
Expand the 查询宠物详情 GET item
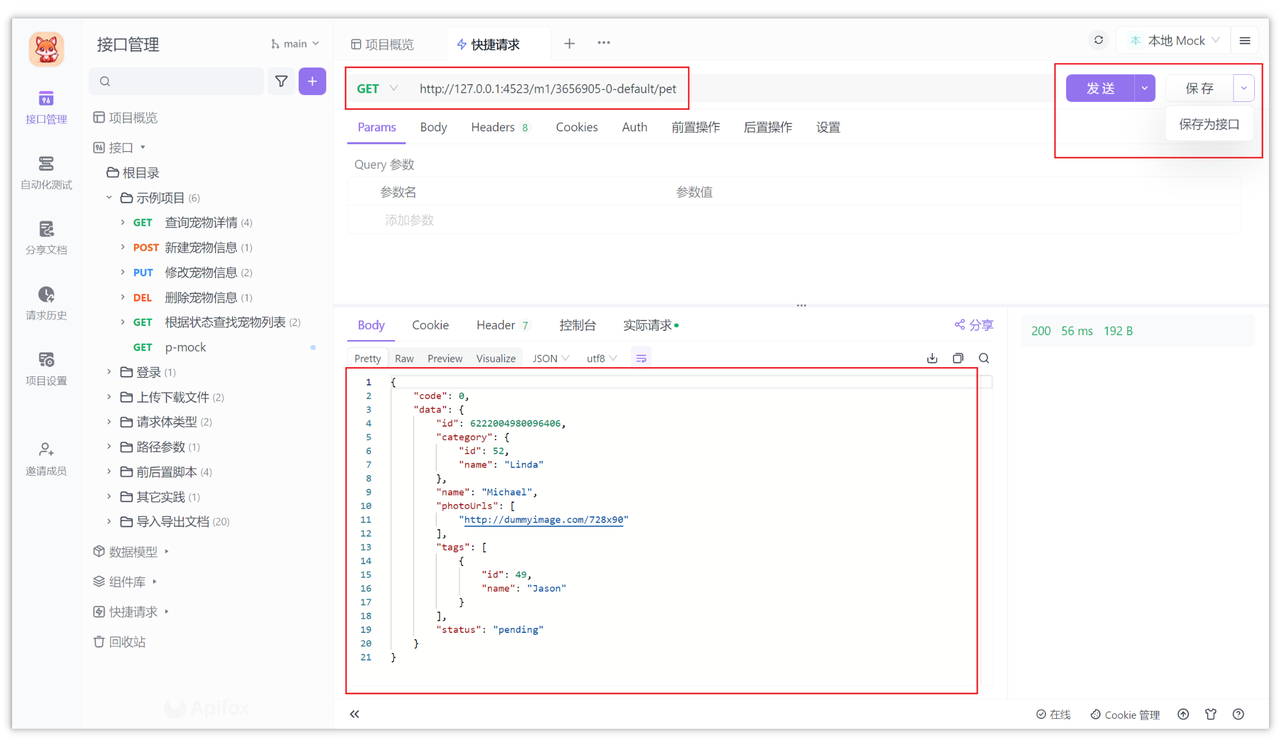coord(123,222)
